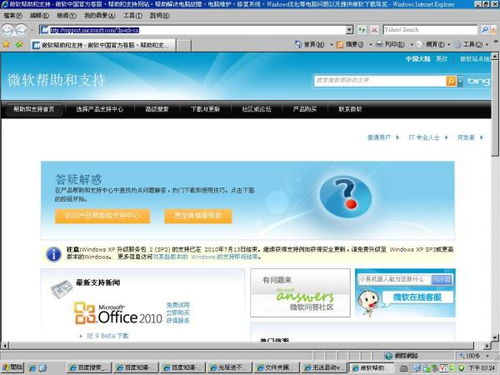Click the orange Bing search magnifier button
The height and width of the screenshot is (375, 500).
pyautogui.click(x=451, y=81)
